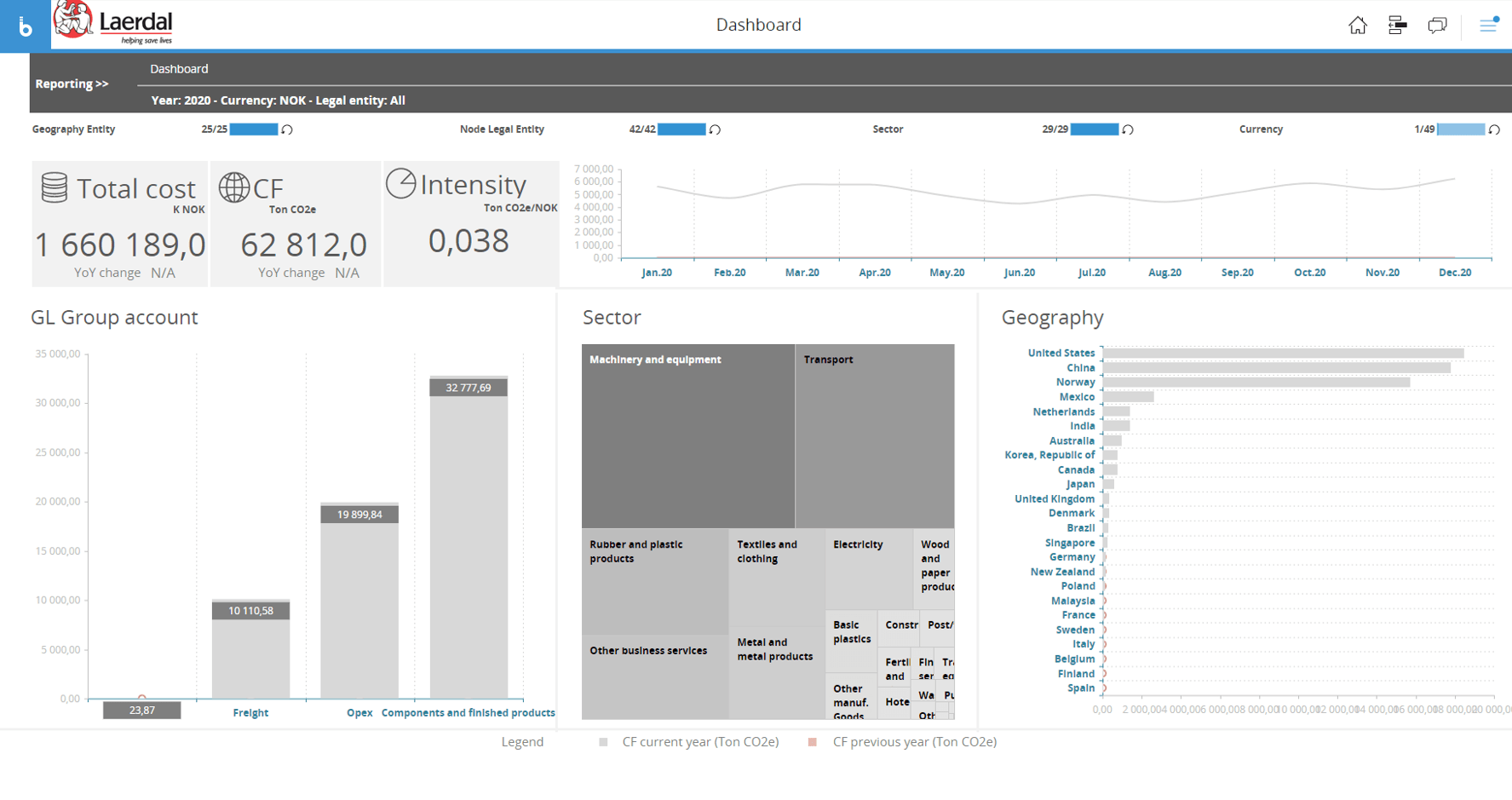Image resolution: width=1512 pixels, height=800 pixels.
Task: Reset the Node Legal Entity filter
Action: 716,129
